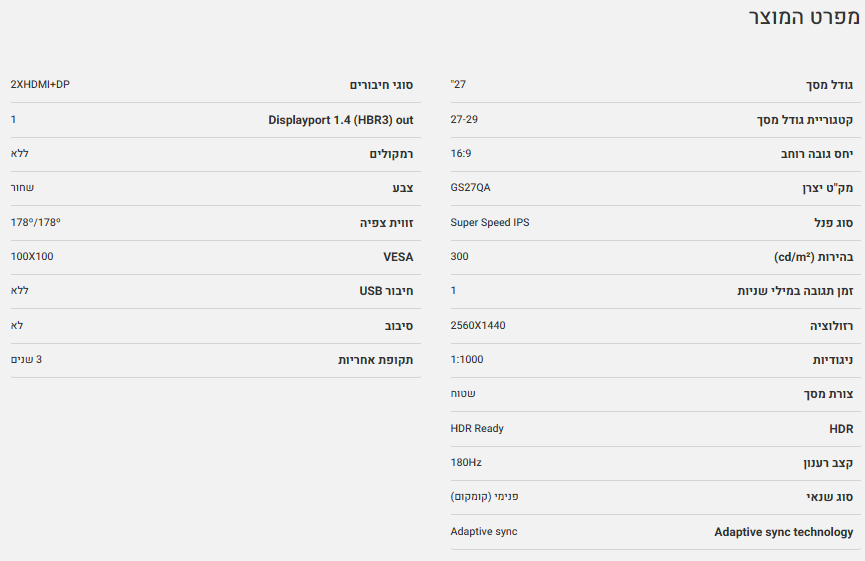
Task: Select the פנימי (קומקום) transformer type value
Action: click(485, 497)
